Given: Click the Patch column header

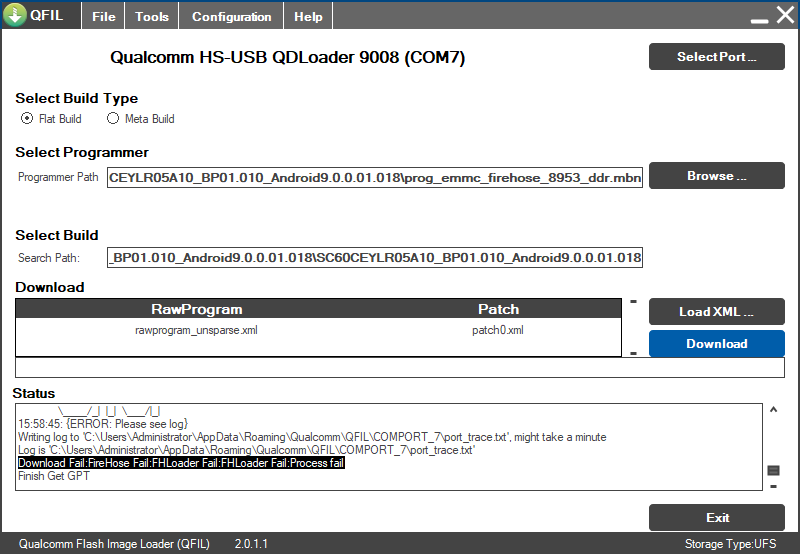Looking at the screenshot, I should [x=498, y=309].
